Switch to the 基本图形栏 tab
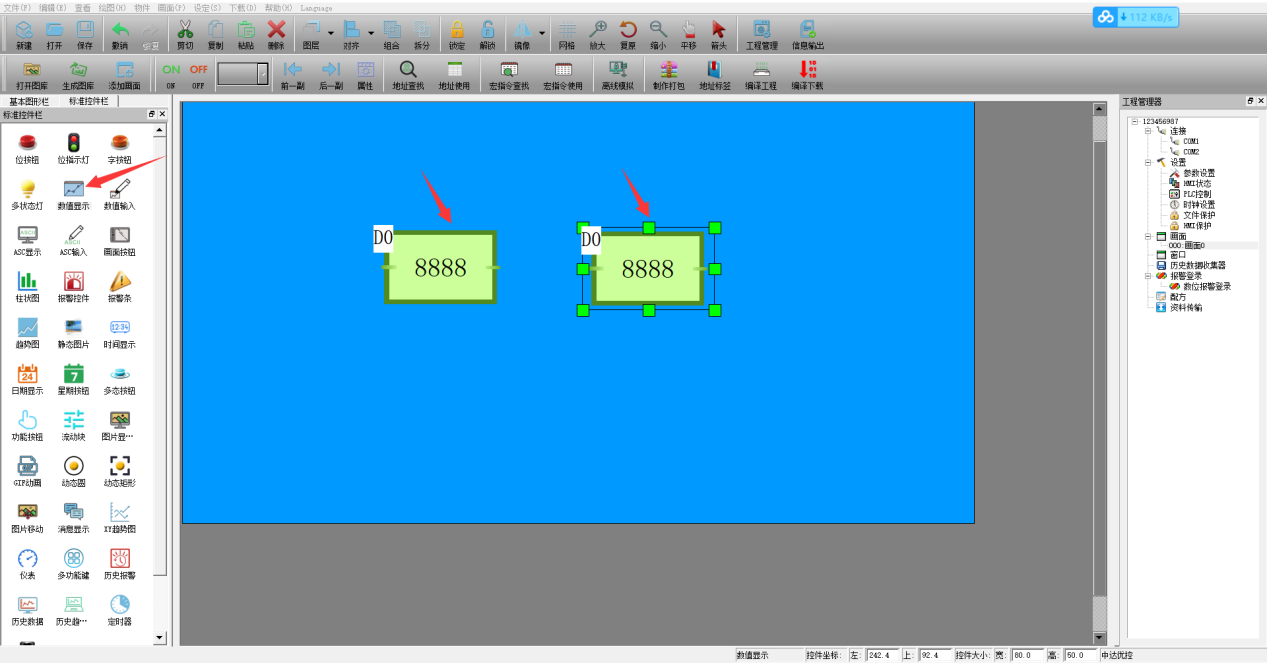1267x663 pixels. pos(29,102)
